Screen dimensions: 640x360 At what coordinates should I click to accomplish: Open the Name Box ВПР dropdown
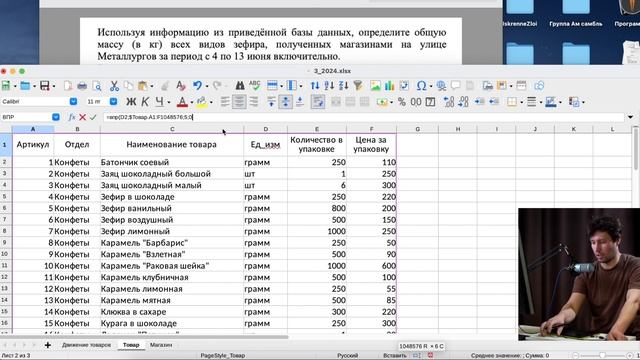[56, 117]
